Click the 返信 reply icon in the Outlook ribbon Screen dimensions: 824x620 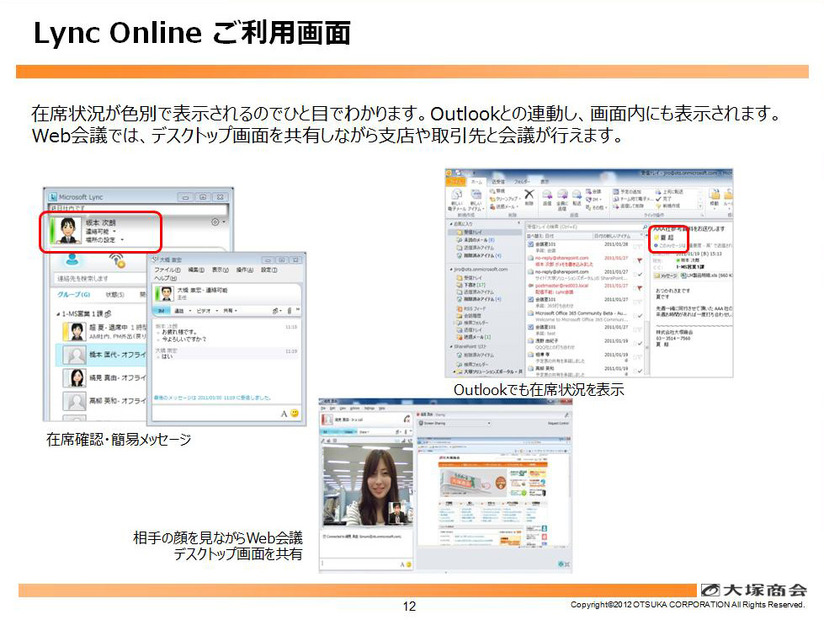[547, 197]
